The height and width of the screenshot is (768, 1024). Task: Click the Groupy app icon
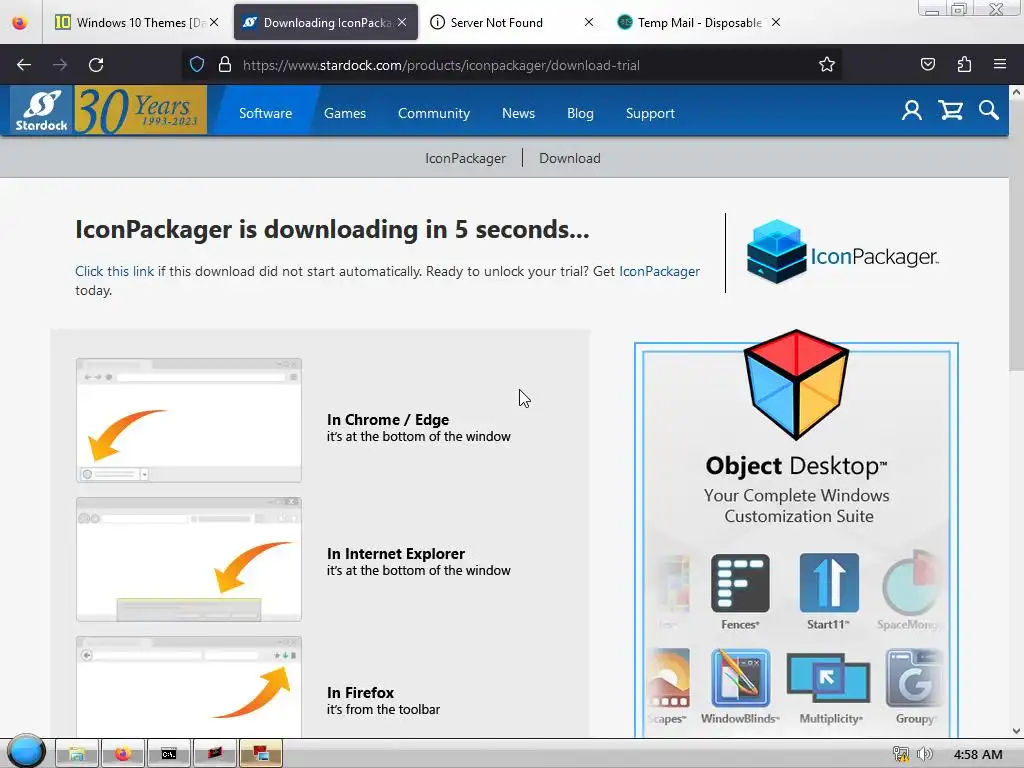pos(914,678)
